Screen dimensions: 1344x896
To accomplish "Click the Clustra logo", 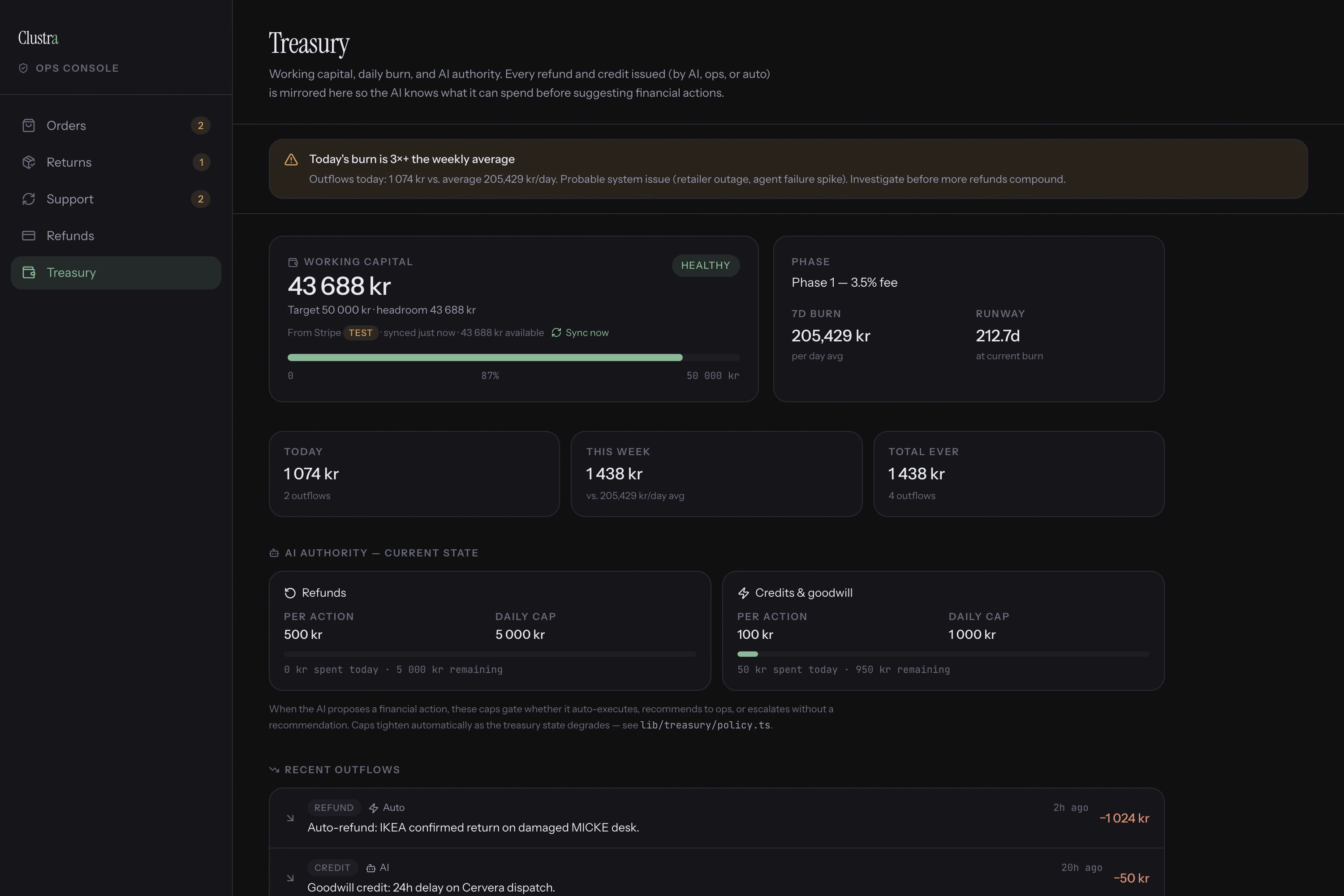I will pyautogui.click(x=38, y=38).
